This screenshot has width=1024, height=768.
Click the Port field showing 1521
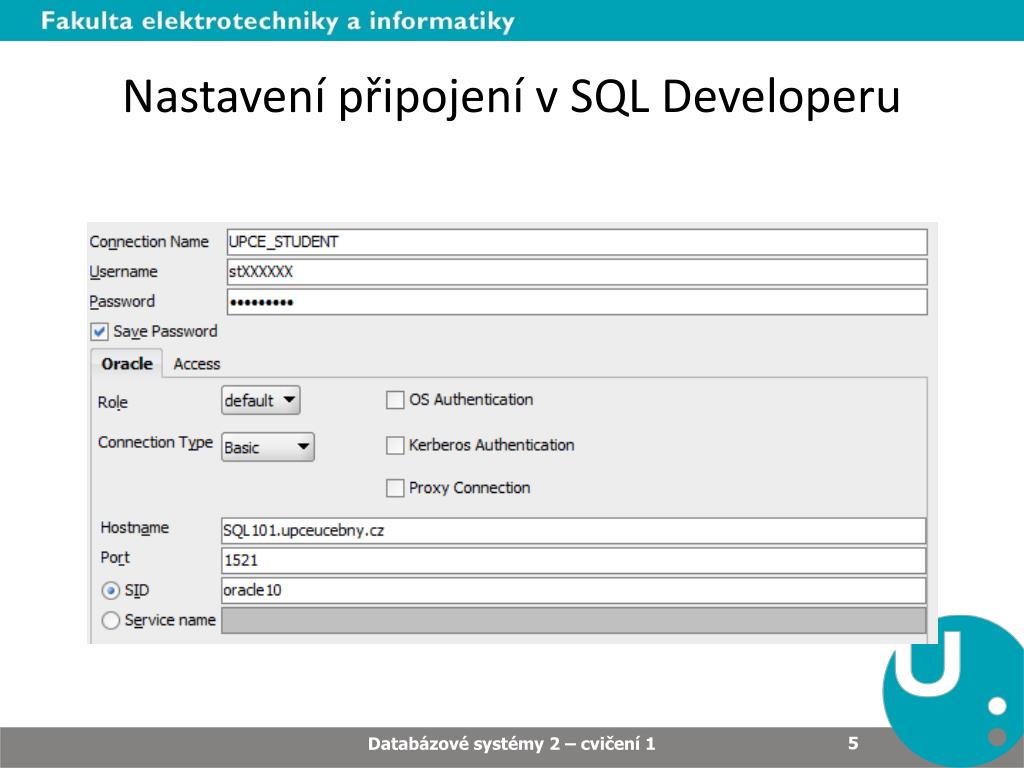573,560
